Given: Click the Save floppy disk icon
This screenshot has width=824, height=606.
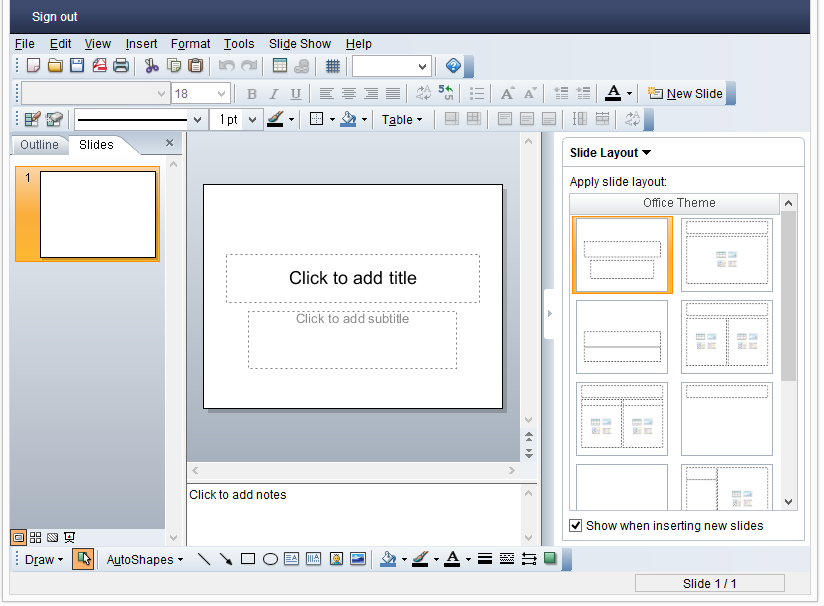Looking at the screenshot, I should [77, 66].
